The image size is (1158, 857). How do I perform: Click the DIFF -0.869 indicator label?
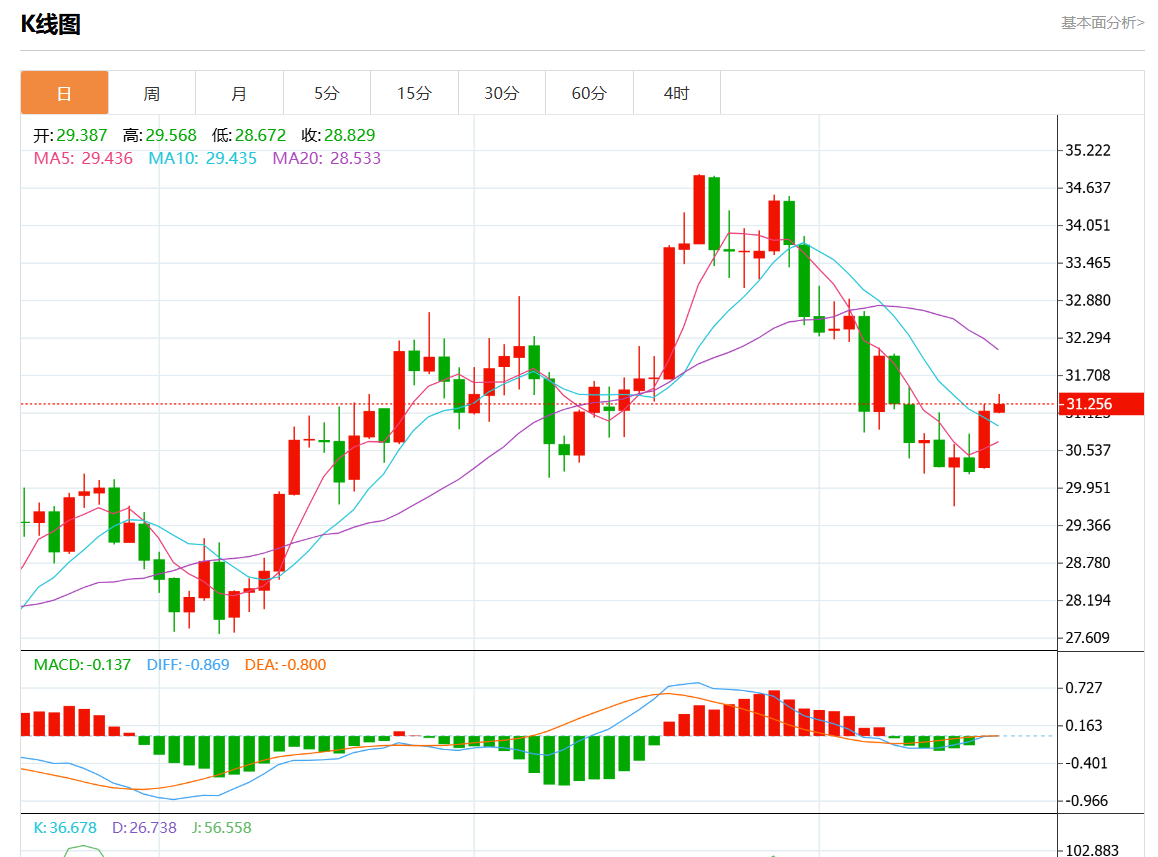(188, 664)
